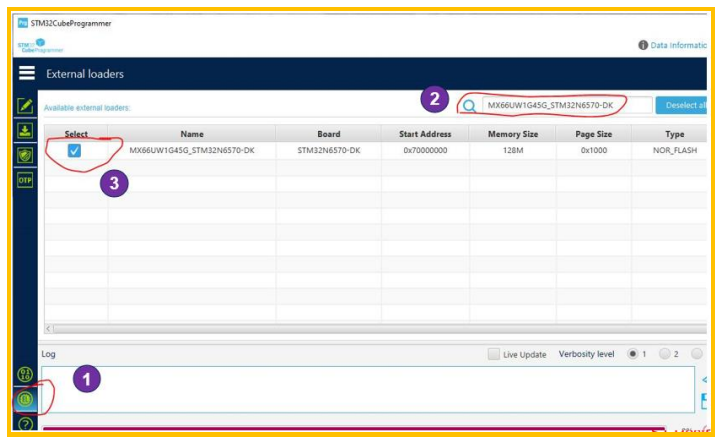Click the STM32N6570-DK board cell
728x443 pixels.
[x=329, y=150]
